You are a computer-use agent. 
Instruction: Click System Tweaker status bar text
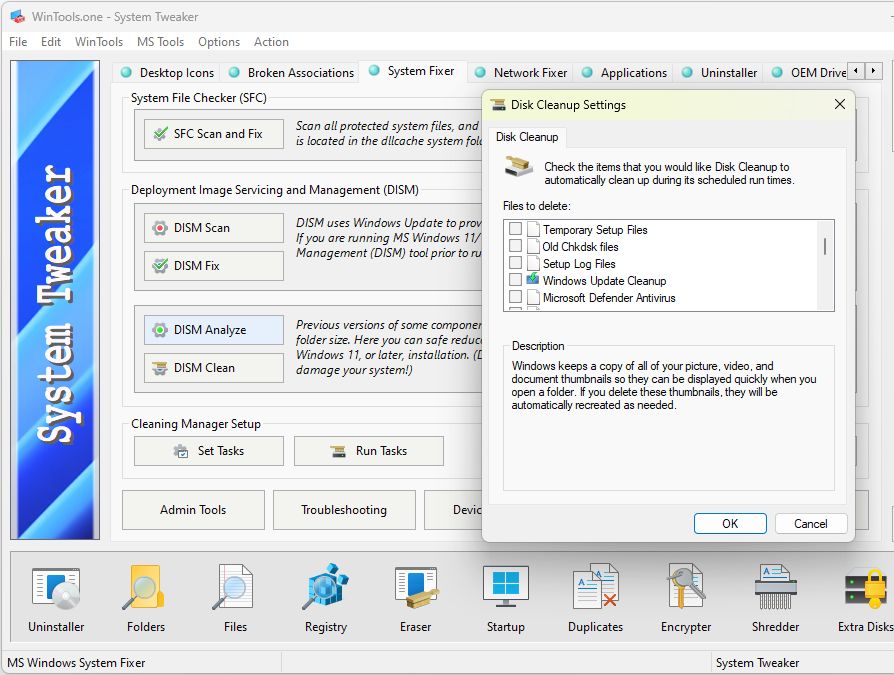(757, 662)
